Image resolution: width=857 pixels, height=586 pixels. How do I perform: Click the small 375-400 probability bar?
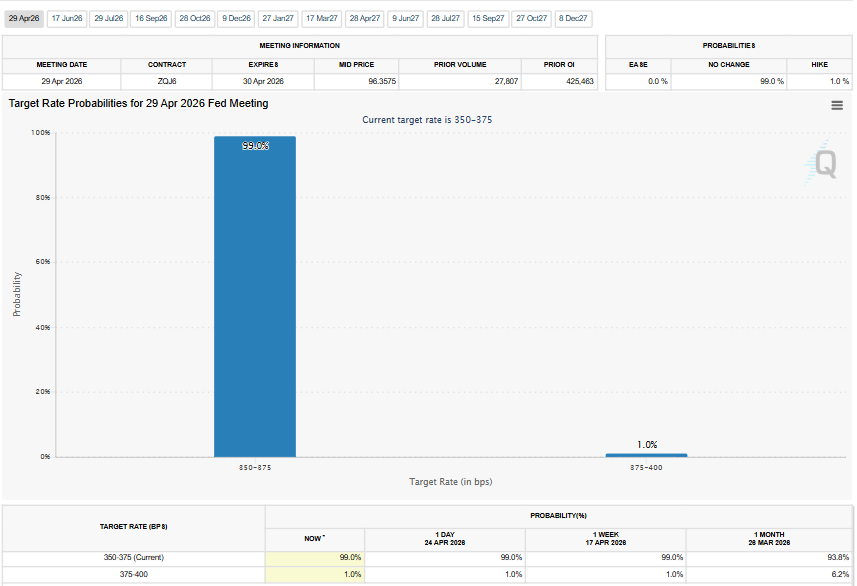pos(646,455)
